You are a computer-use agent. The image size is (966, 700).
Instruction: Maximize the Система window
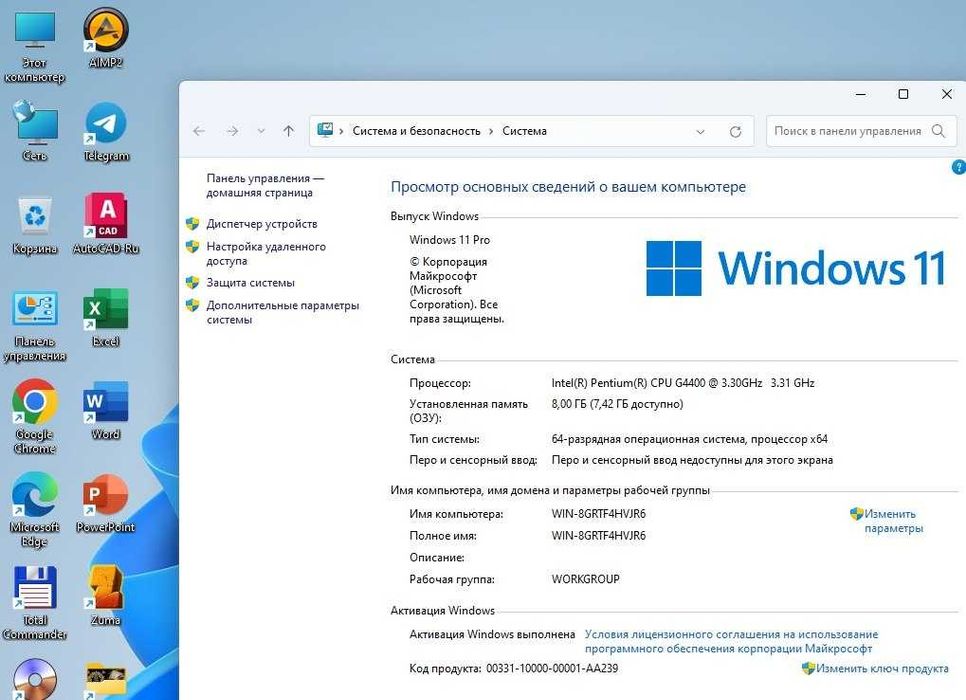903,94
